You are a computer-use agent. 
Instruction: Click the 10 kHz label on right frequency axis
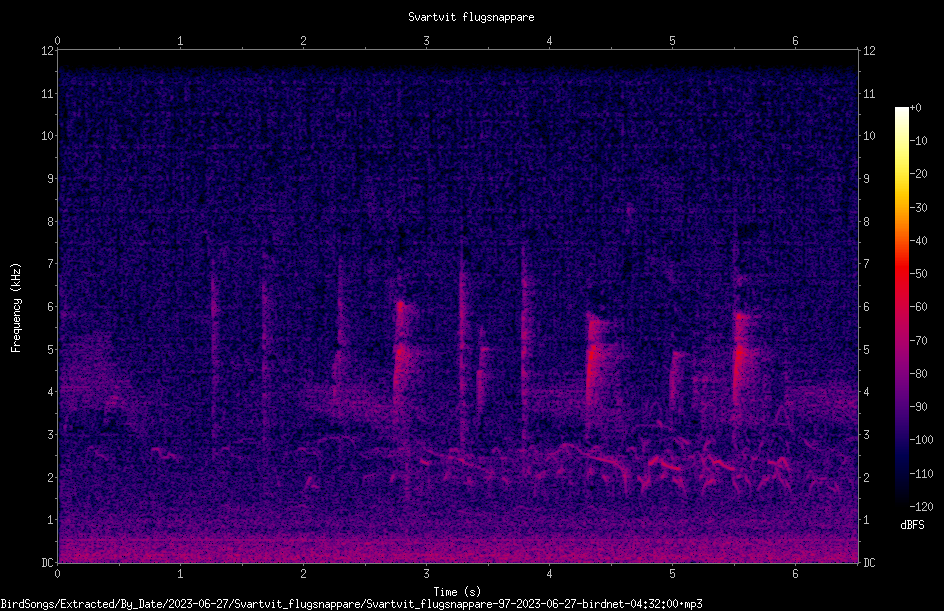869,135
